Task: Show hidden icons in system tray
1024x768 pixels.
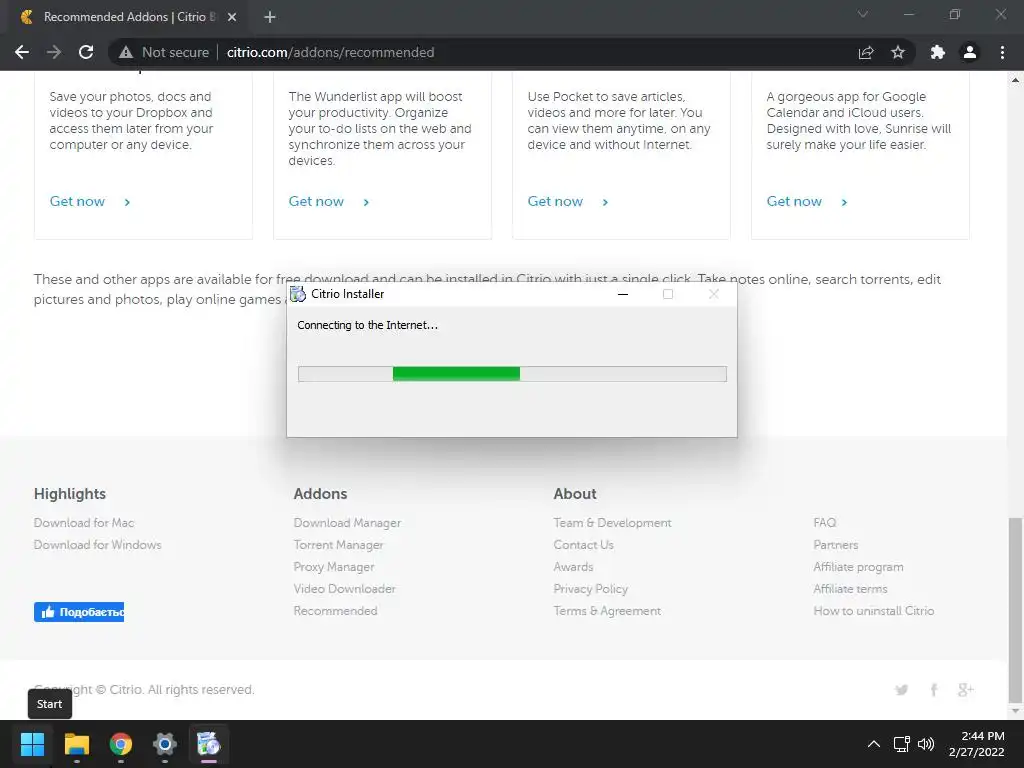Action: (x=873, y=744)
